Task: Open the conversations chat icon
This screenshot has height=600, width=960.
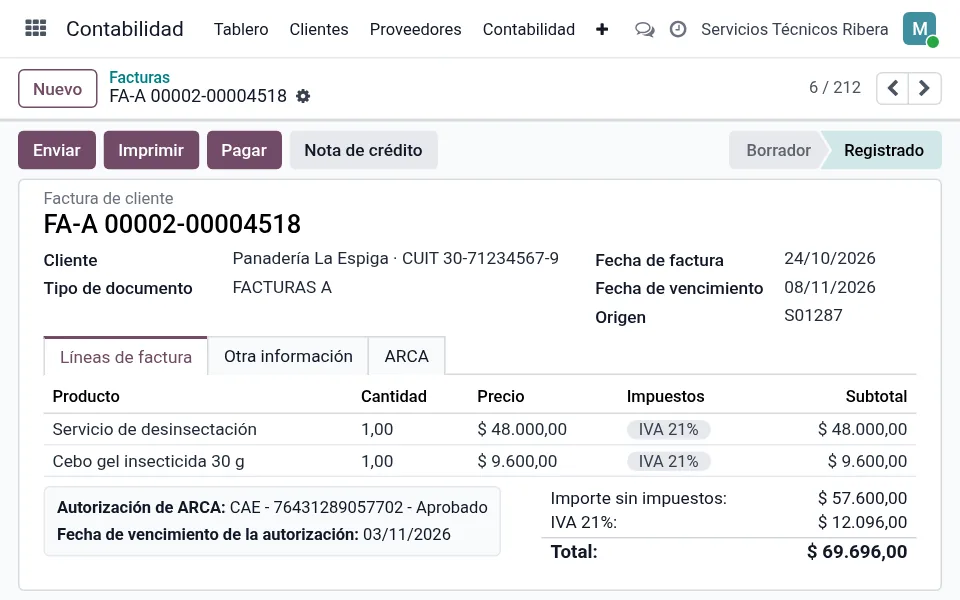Action: 644,29
